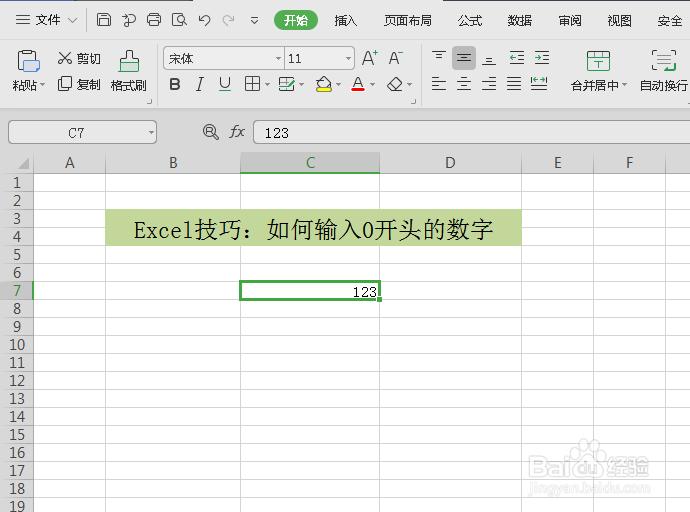
Task: Align text right
Action: pos(489,84)
